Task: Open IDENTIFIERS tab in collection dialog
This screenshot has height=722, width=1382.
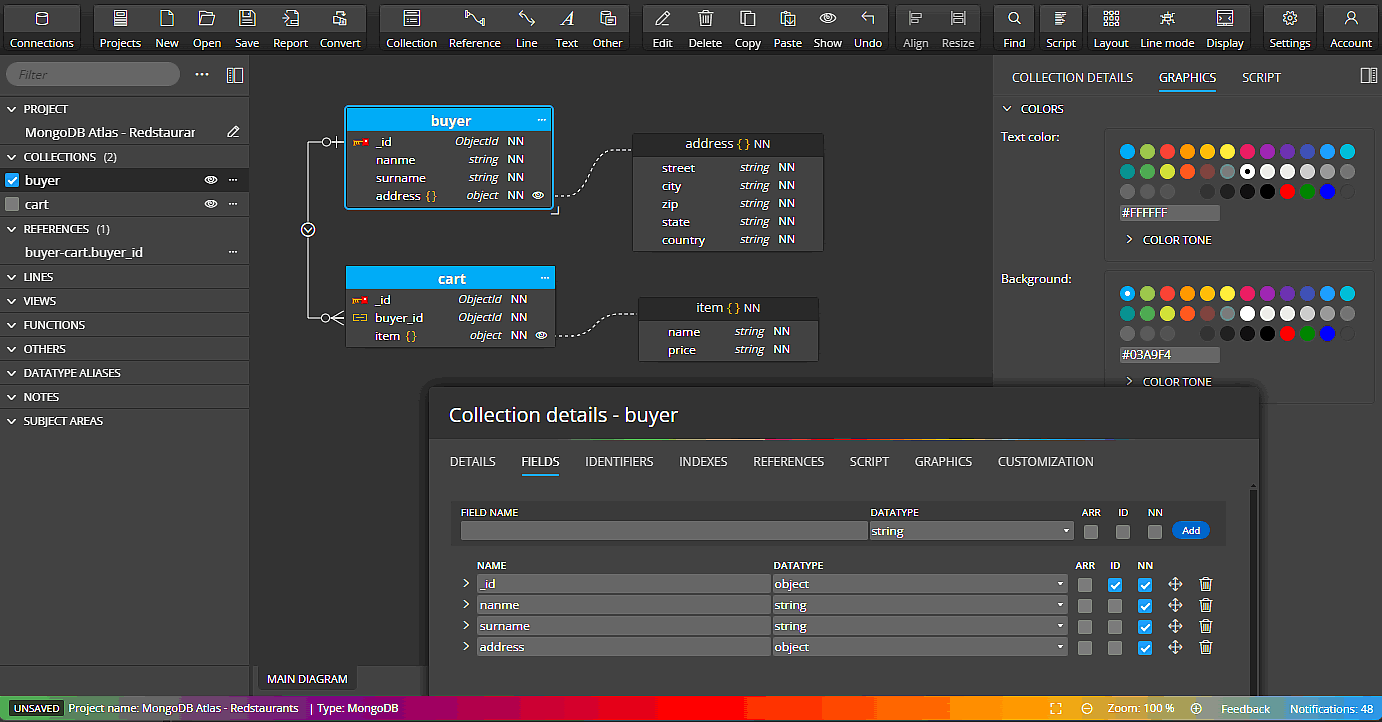Action: tap(619, 461)
